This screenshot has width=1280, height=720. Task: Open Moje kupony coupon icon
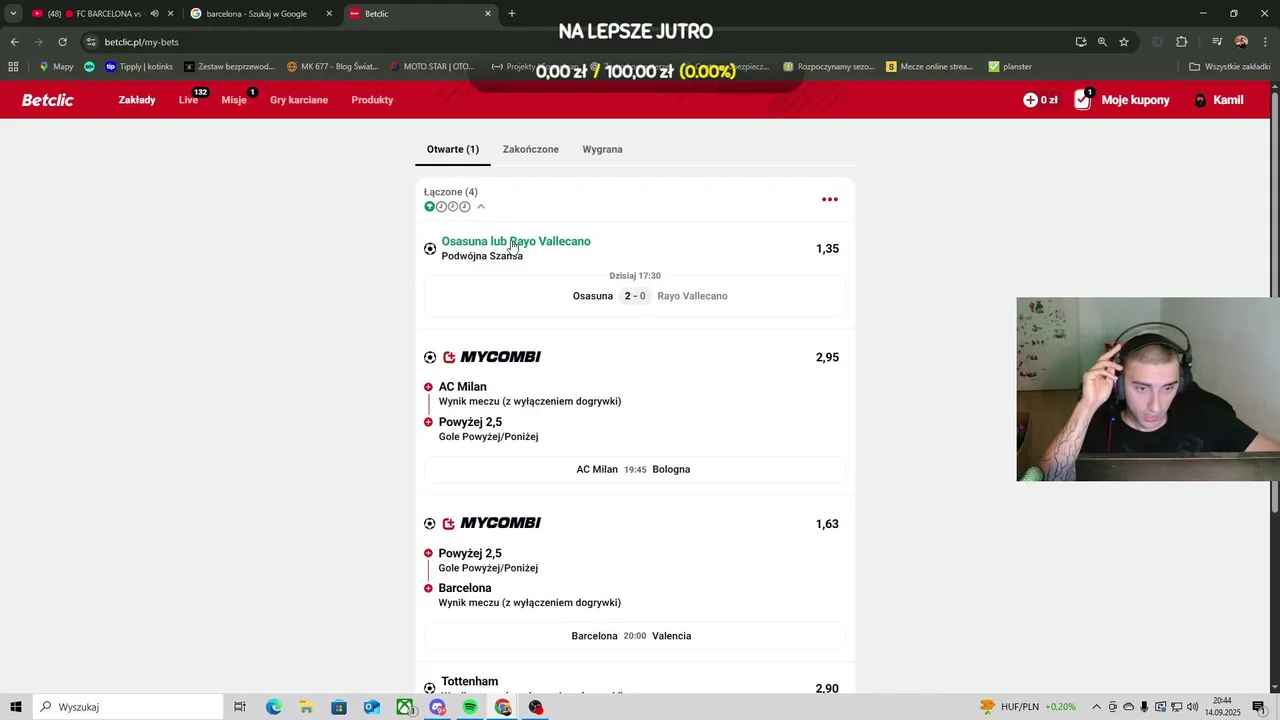(x=1083, y=100)
